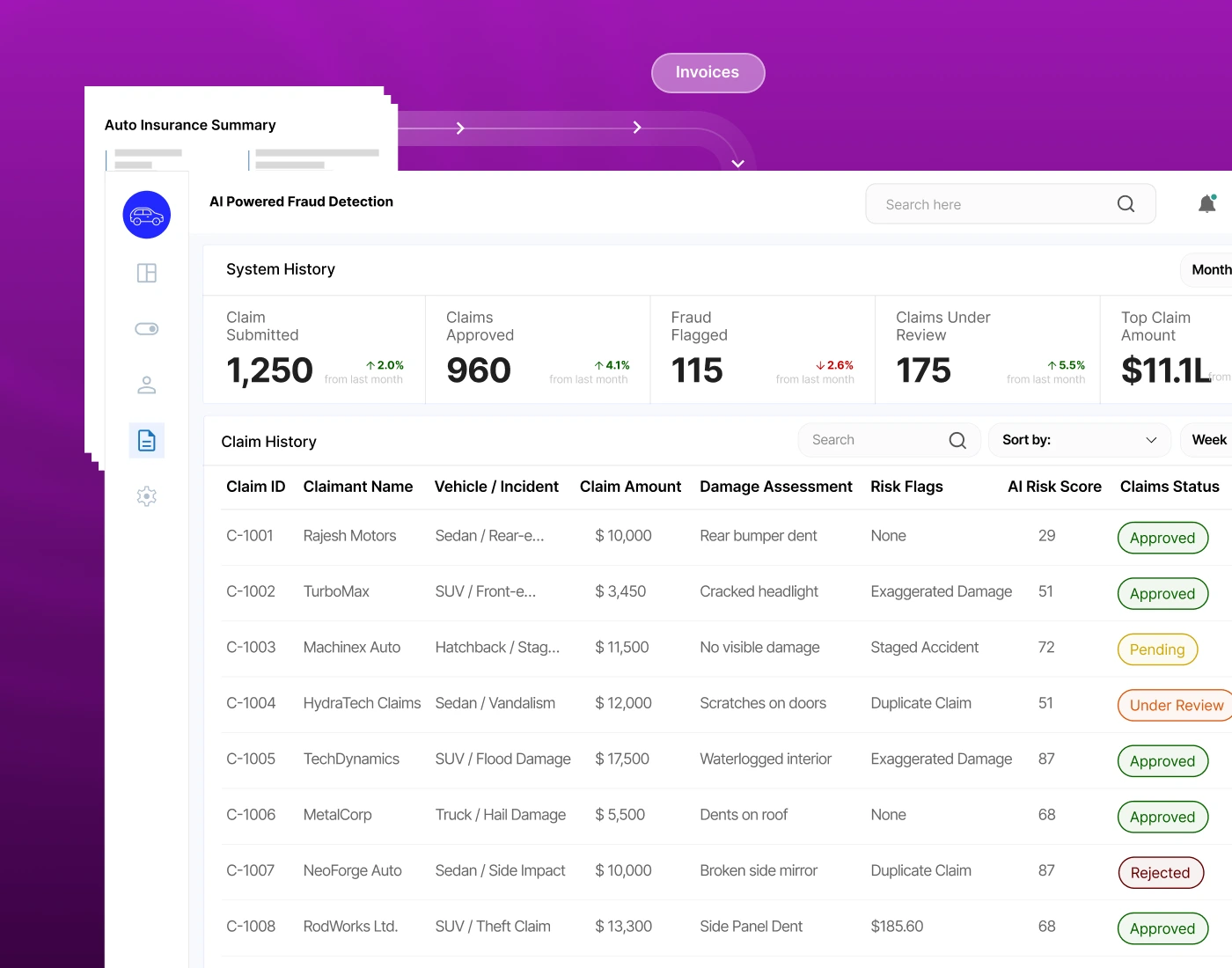Open the user profile sidebar icon
Viewport: 1232px width, 968px height.
tap(147, 385)
